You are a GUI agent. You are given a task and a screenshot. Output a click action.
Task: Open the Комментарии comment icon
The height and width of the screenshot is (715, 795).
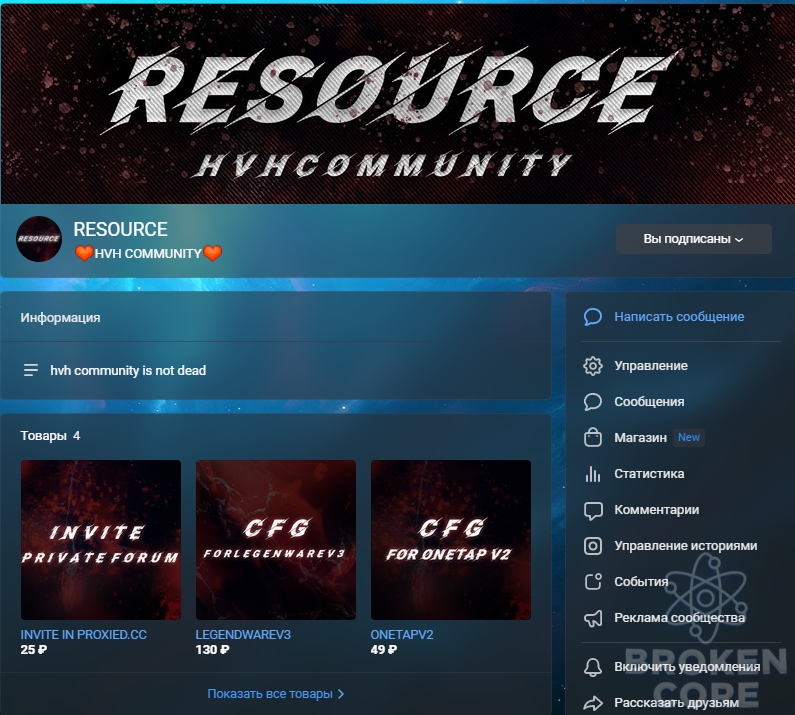point(593,510)
